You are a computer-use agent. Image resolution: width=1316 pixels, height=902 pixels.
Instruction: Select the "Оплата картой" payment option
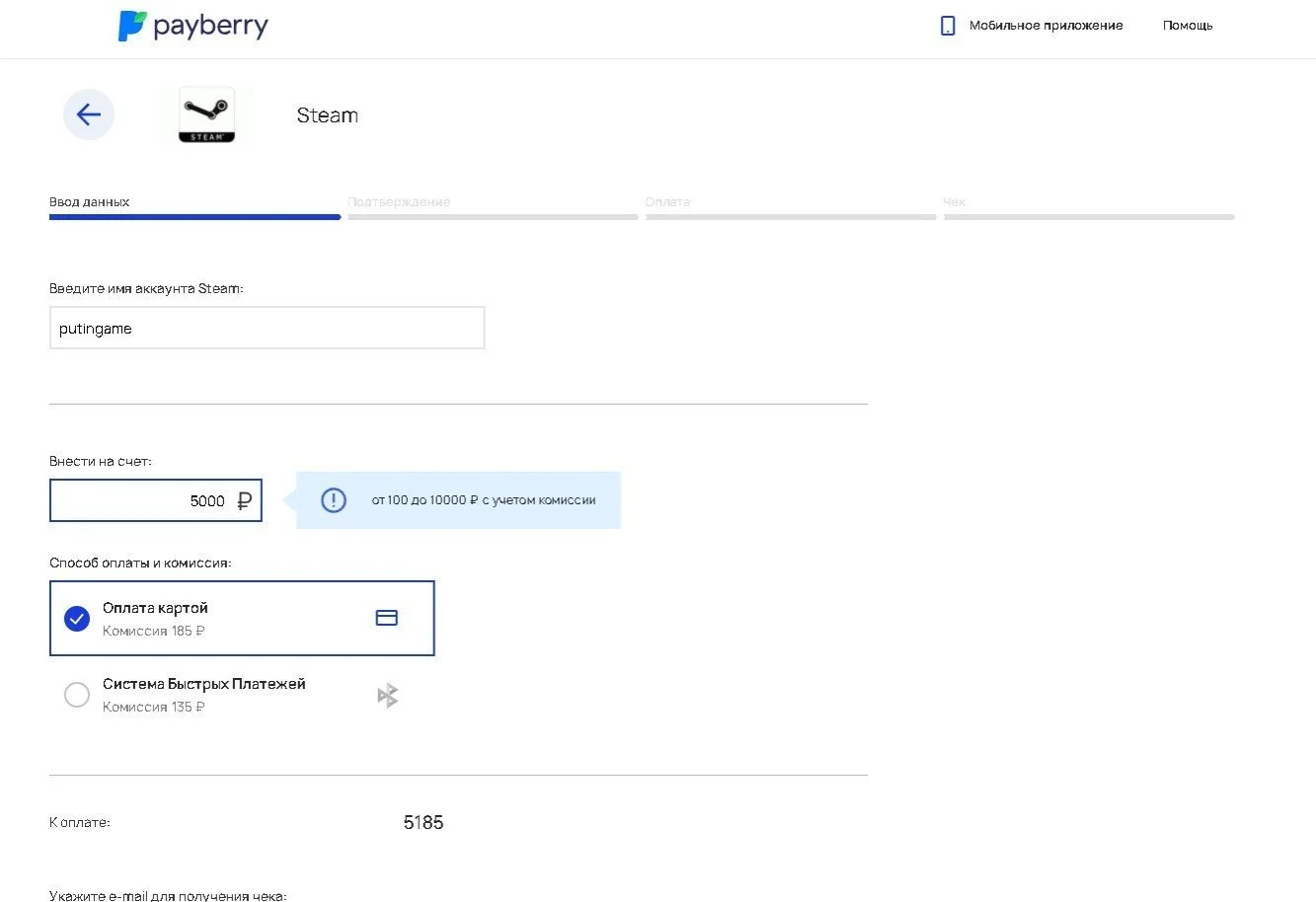242,618
